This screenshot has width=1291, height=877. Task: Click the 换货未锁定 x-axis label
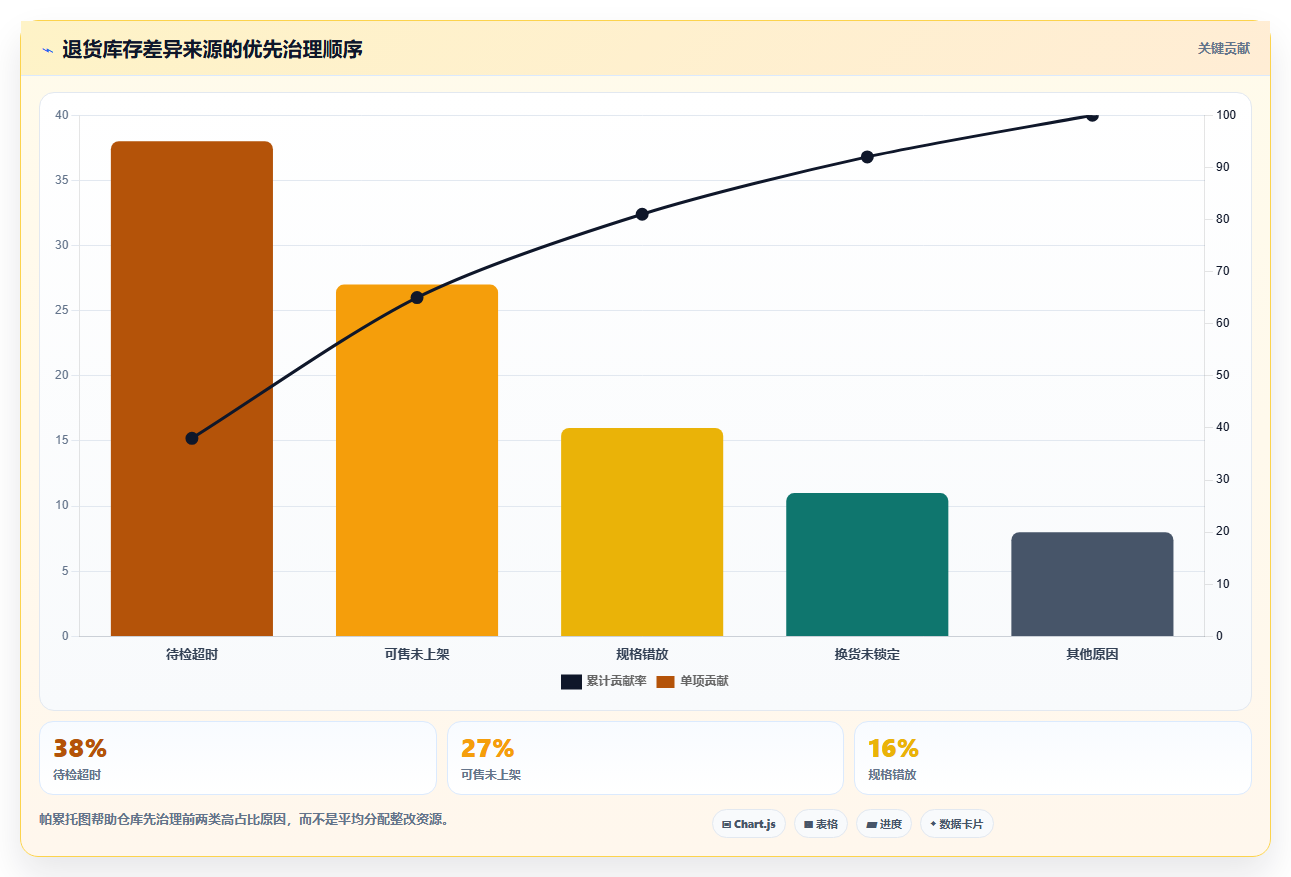pyautogui.click(x=867, y=655)
